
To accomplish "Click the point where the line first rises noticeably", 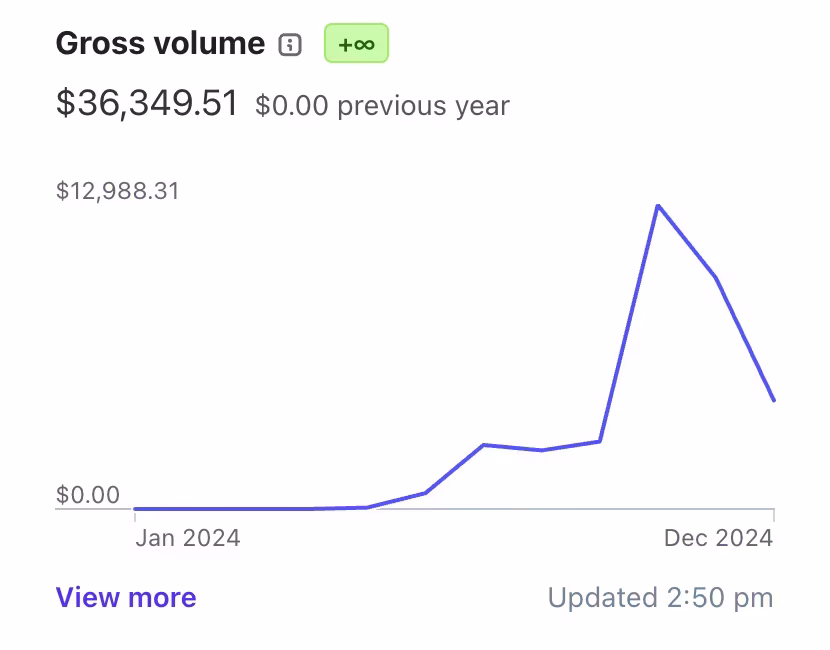I will coord(425,493).
